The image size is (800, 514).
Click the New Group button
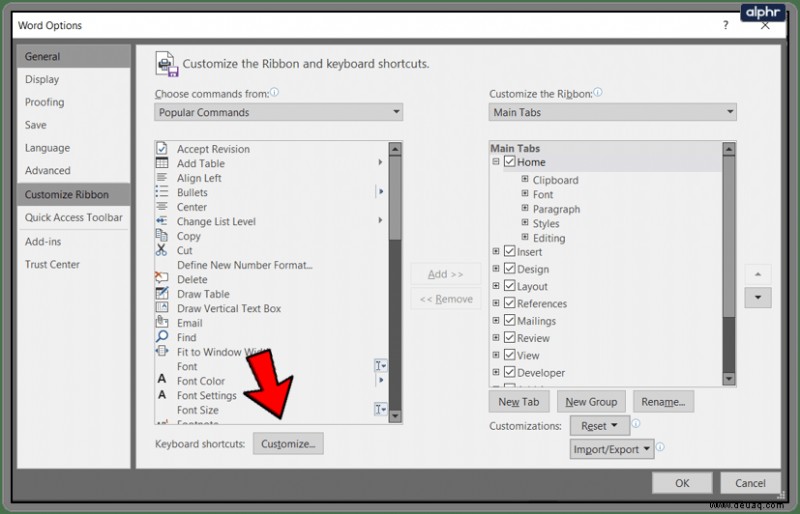[x=591, y=402]
